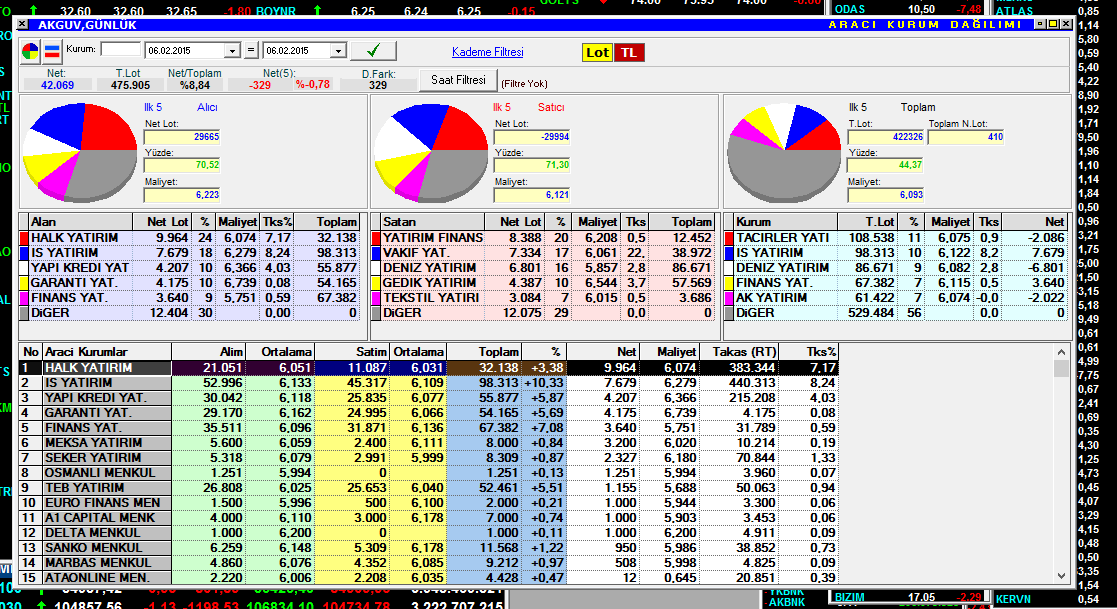
Task: Click red swatch beside YATIRIM FINANS
Action: pyautogui.click(x=376, y=238)
